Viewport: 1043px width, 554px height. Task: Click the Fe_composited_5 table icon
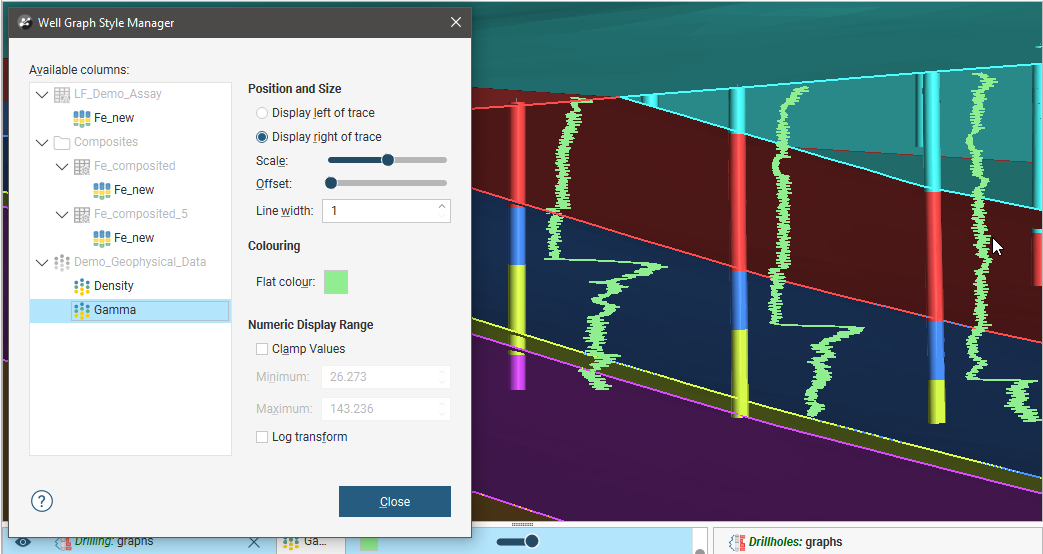pyautogui.click(x=82, y=214)
